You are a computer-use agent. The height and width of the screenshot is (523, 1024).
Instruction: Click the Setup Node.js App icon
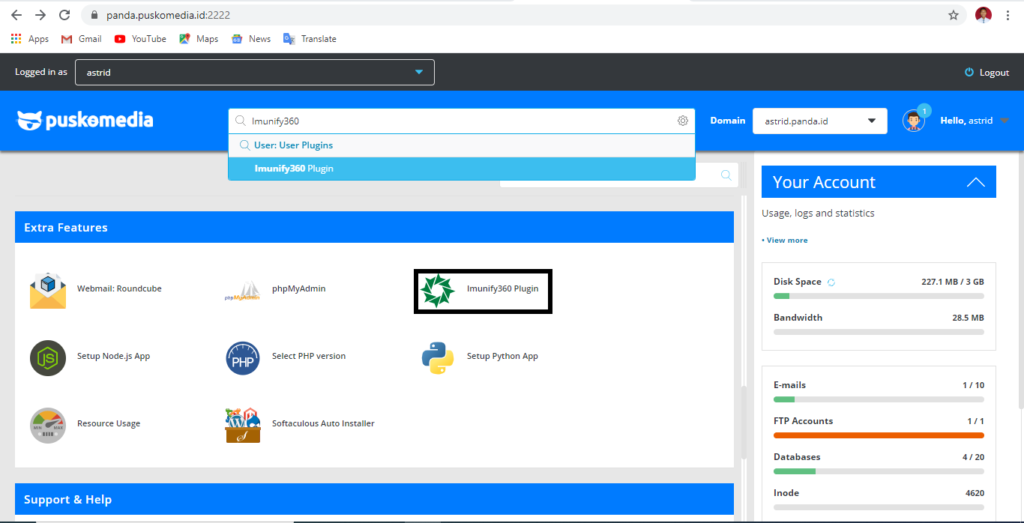click(47, 357)
